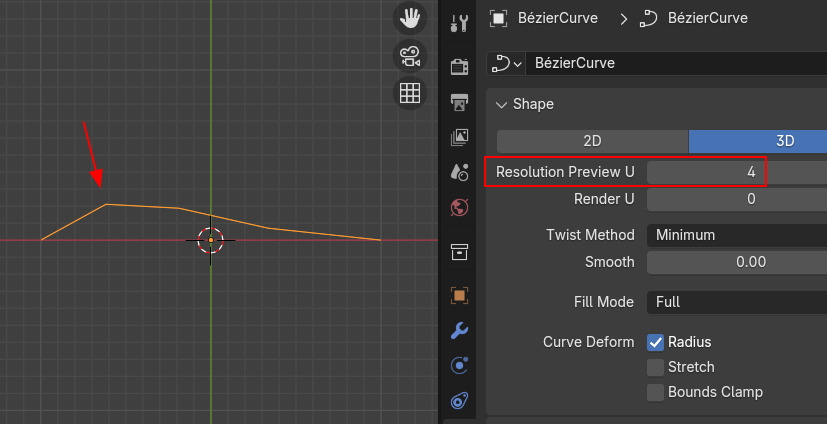The image size is (827, 424).
Task: Open the Physics properties tab
Action: [x=459, y=365]
